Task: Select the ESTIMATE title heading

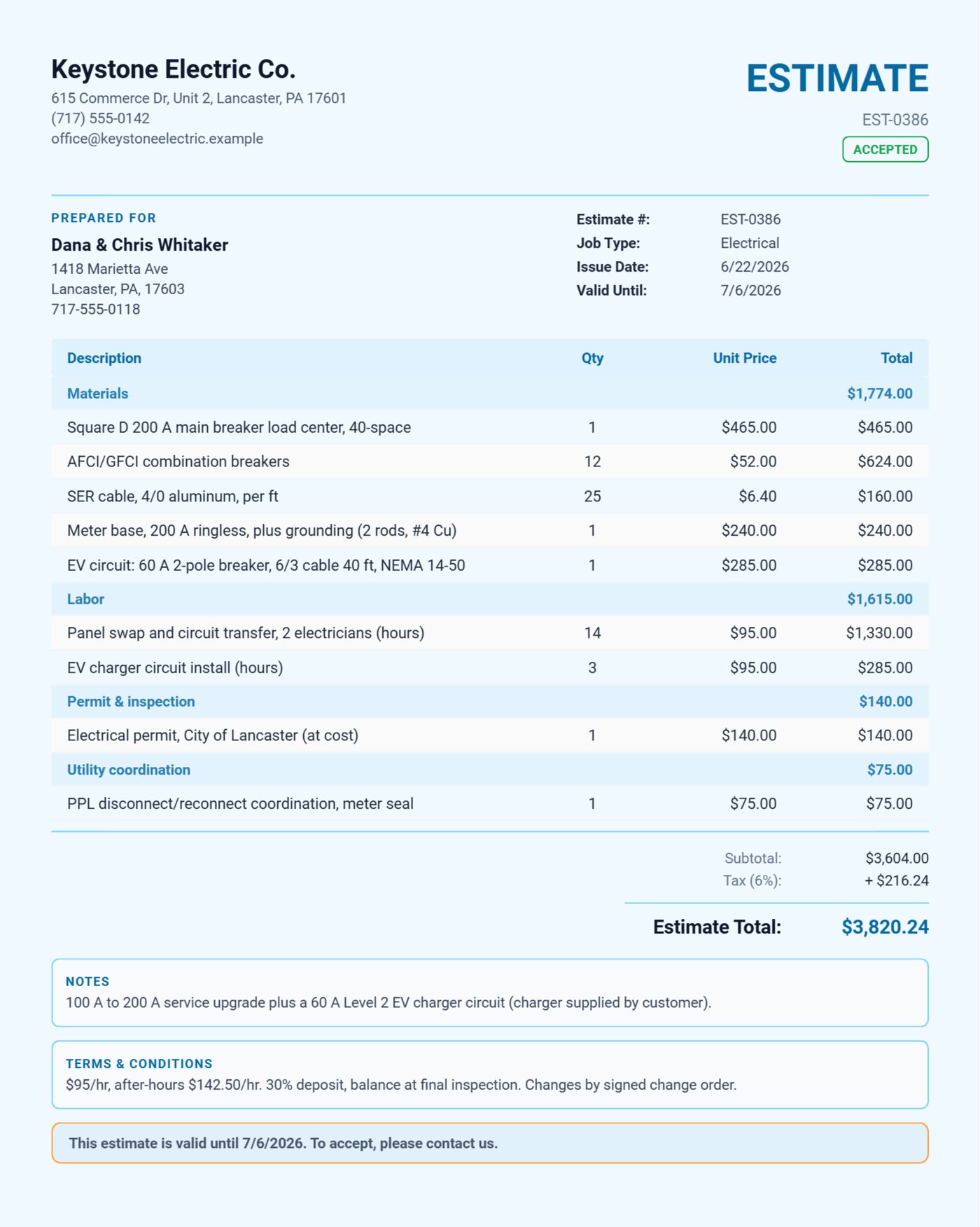Action: point(837,78)
